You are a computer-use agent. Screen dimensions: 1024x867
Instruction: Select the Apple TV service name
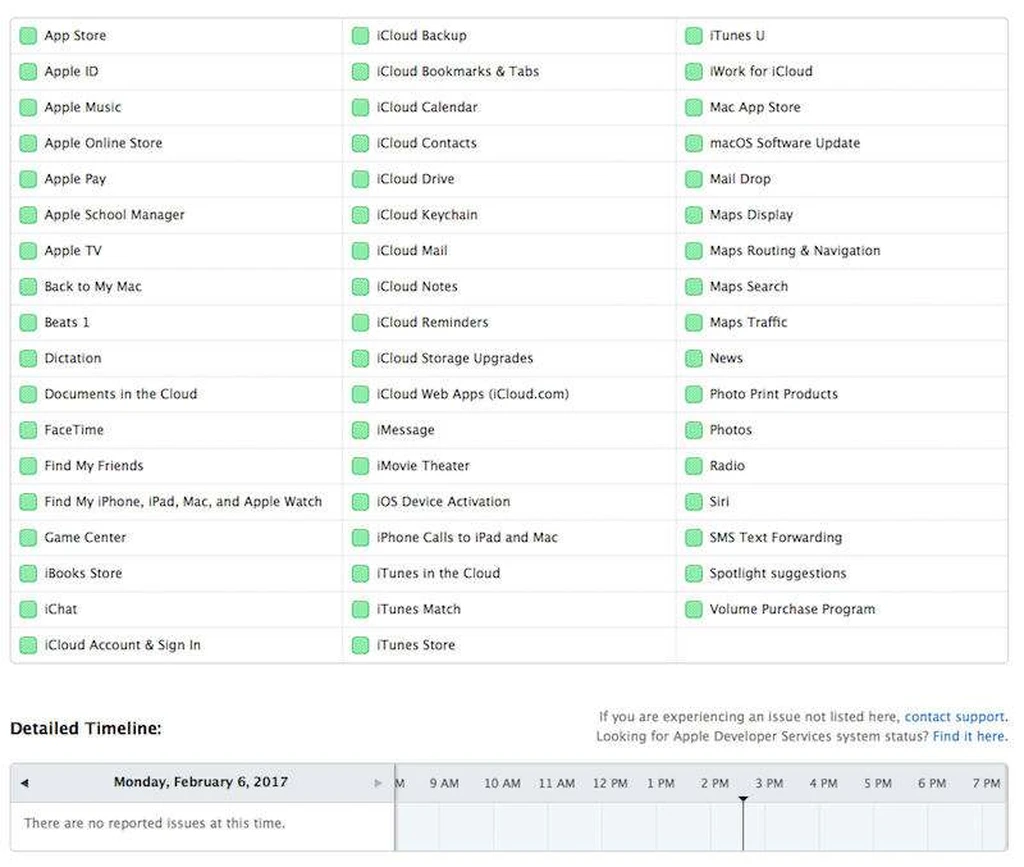point(73,251)
